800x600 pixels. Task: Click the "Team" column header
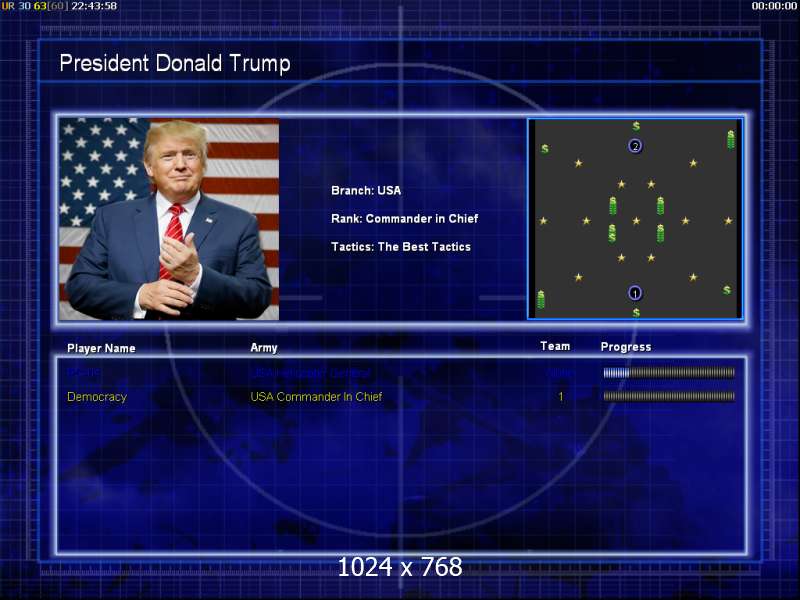555,346
